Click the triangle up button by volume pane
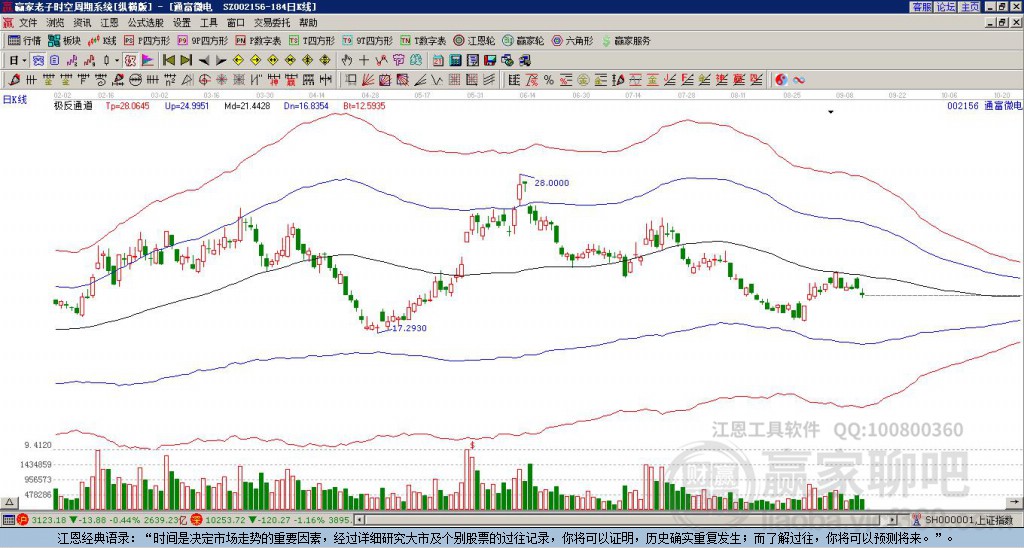 point(8,502)
